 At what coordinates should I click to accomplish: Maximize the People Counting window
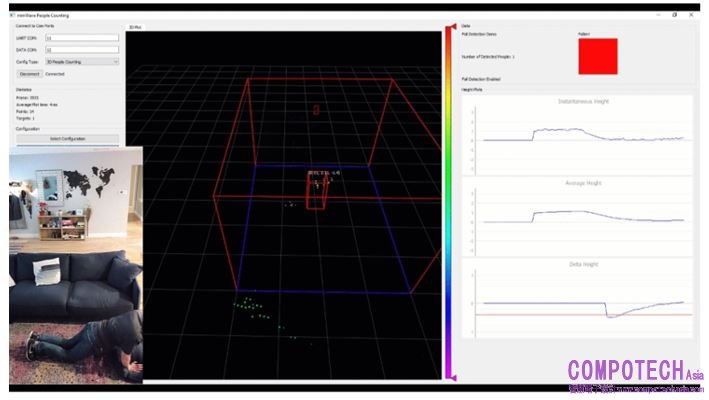click(674, 15)
